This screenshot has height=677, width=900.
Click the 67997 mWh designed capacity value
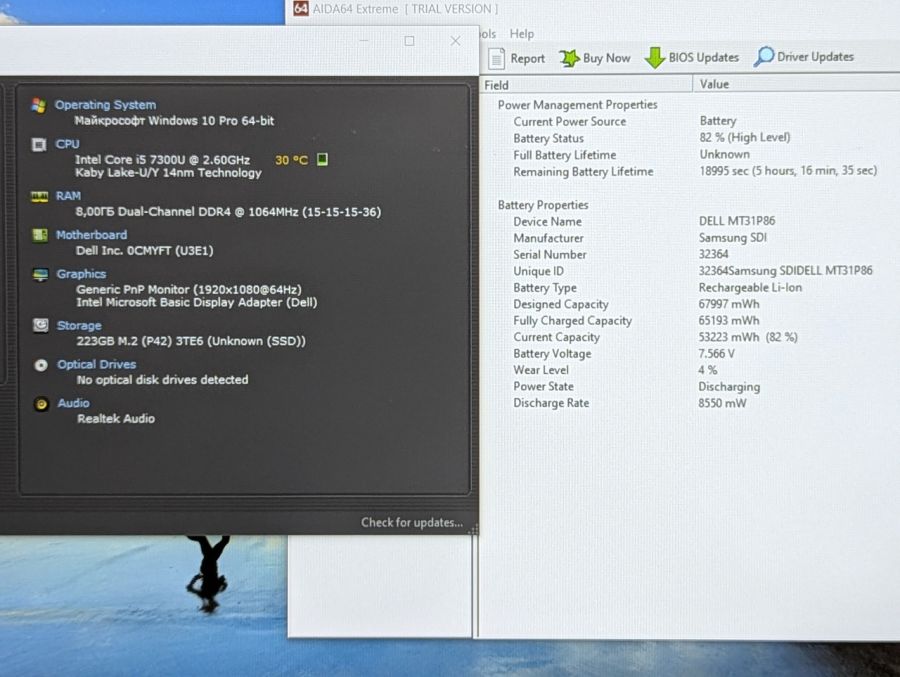[728, 304]
